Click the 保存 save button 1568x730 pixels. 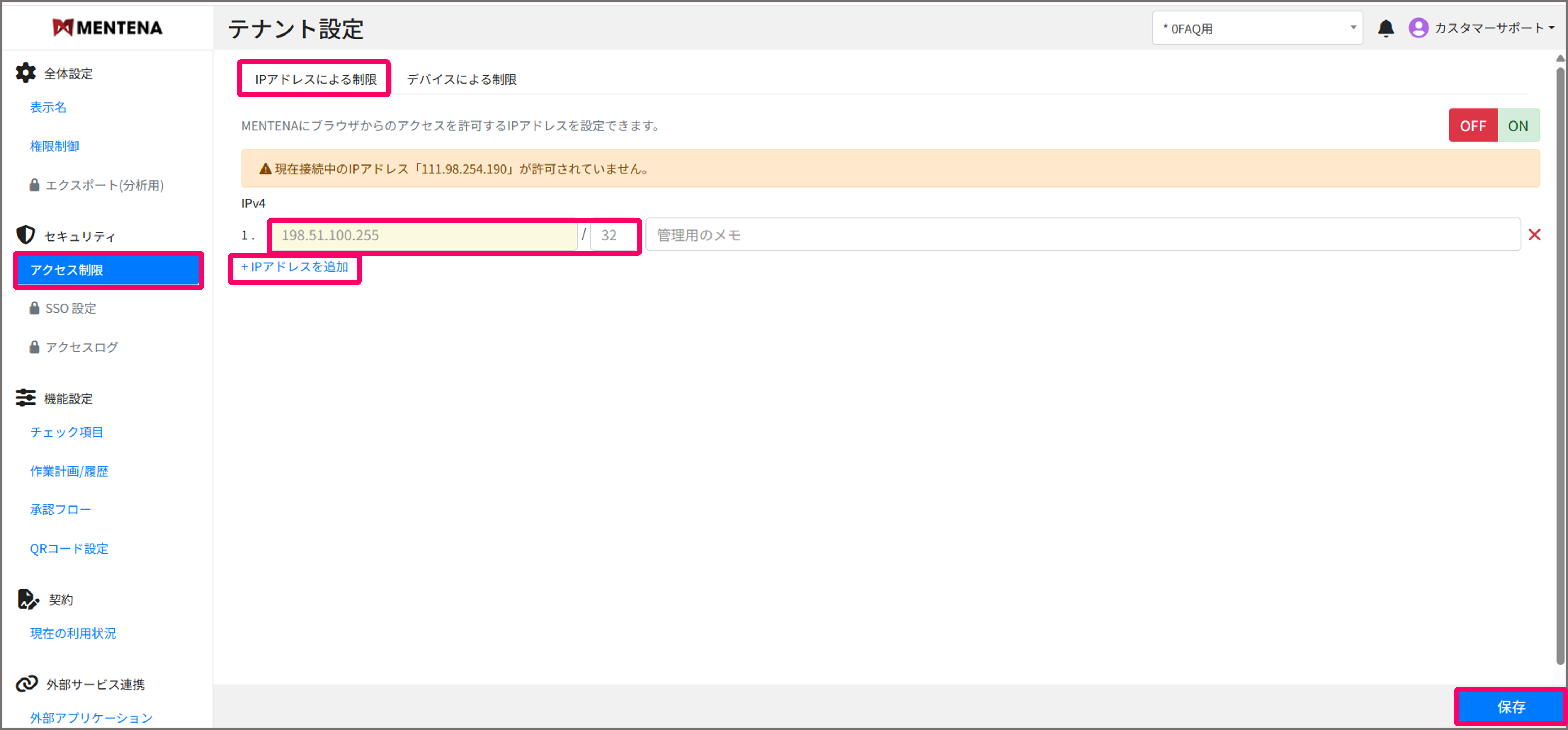pos(1510,707)
